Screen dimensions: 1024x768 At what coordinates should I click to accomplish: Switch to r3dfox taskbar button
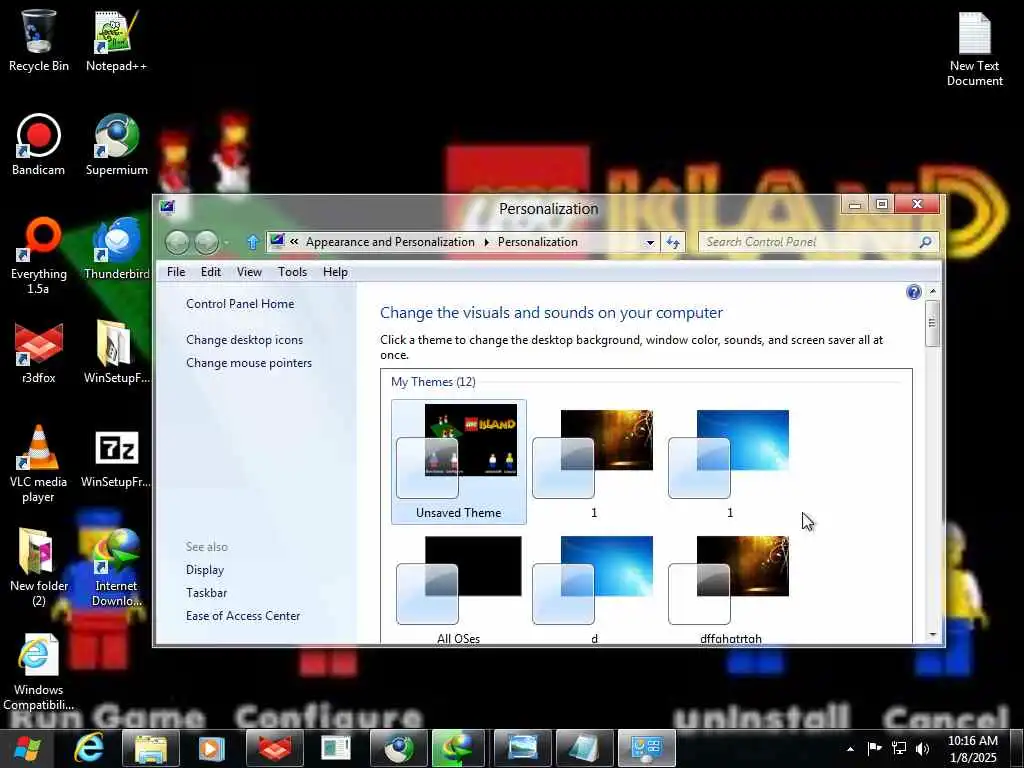tap(275, 748)
